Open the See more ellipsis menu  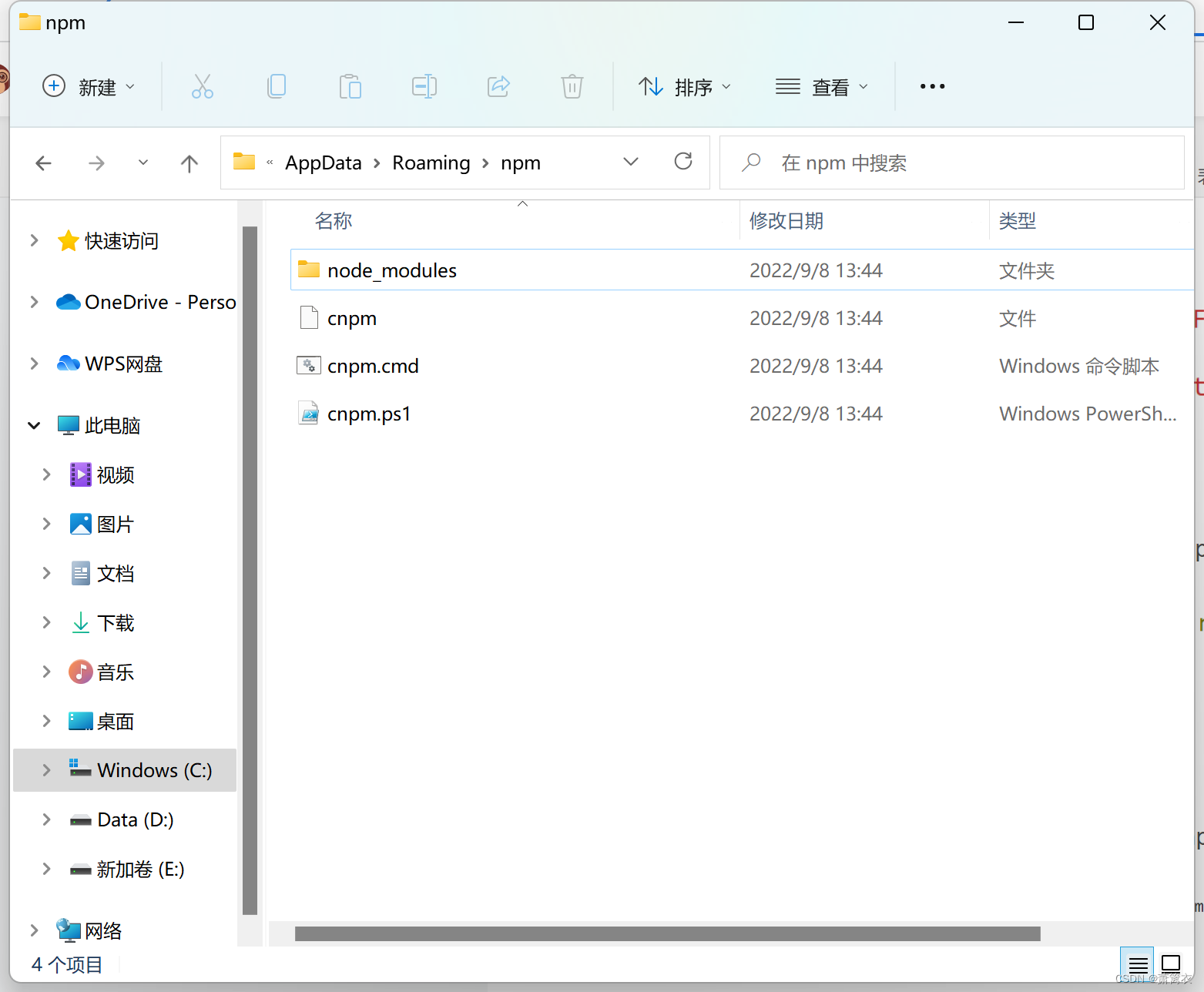pos(932,86)
